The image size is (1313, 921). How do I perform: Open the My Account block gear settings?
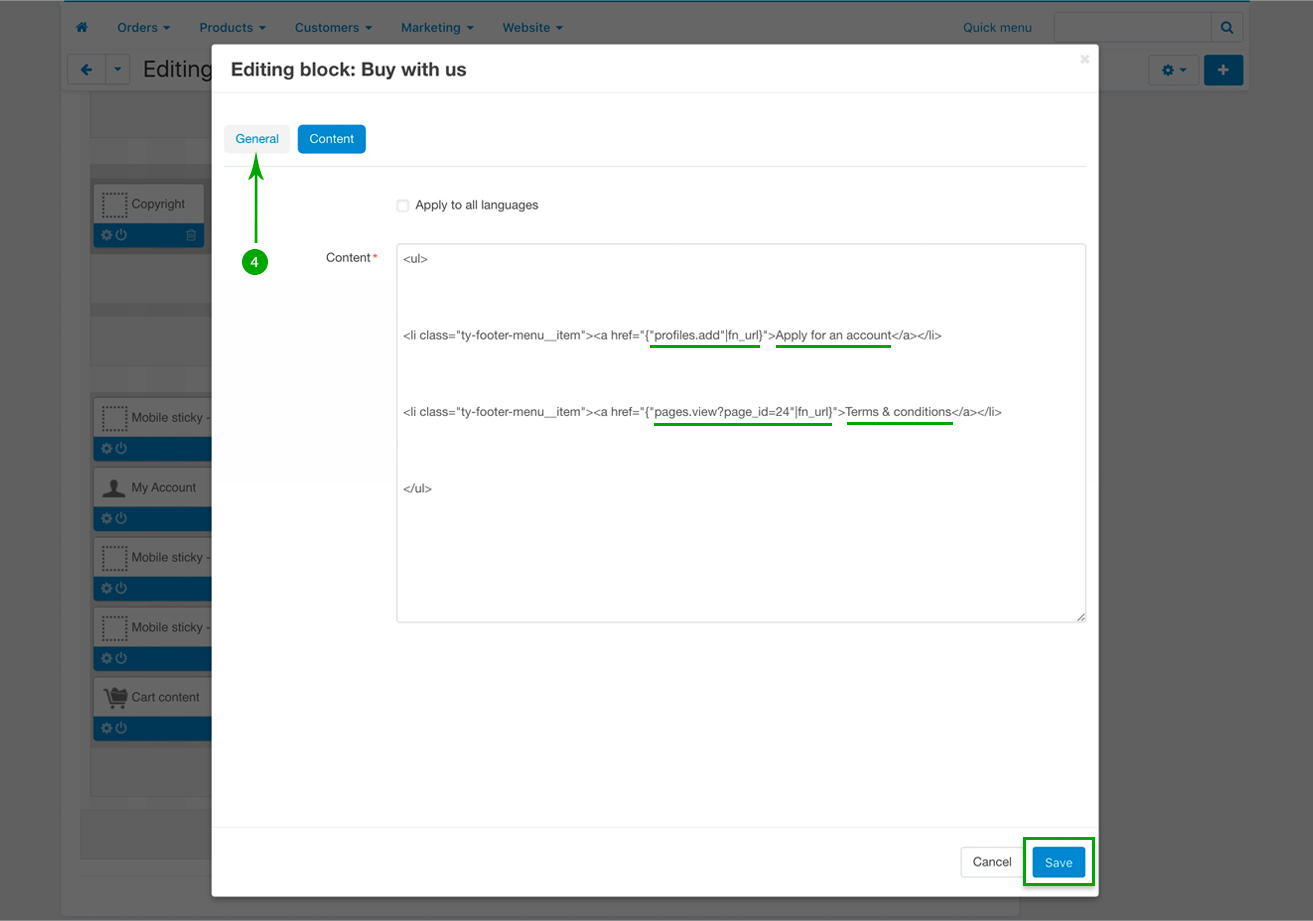coord(106,518)
